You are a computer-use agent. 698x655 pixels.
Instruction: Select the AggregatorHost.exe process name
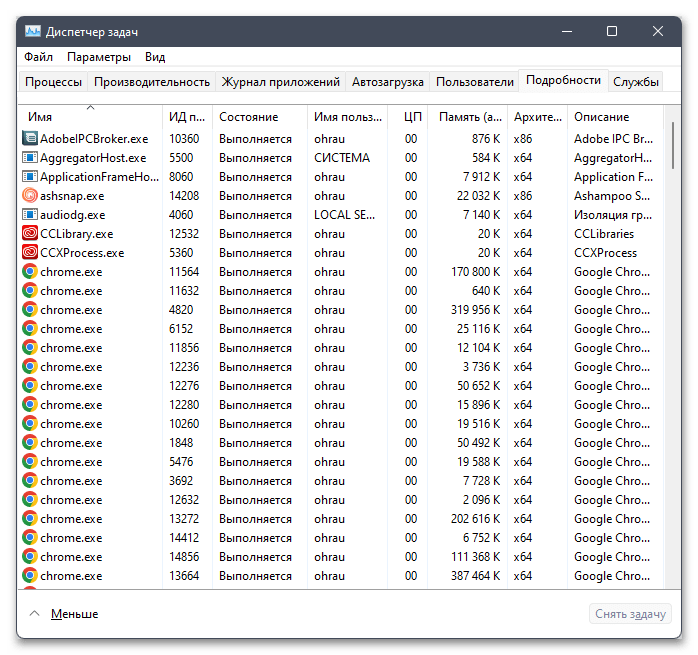[x=93, y=158]
